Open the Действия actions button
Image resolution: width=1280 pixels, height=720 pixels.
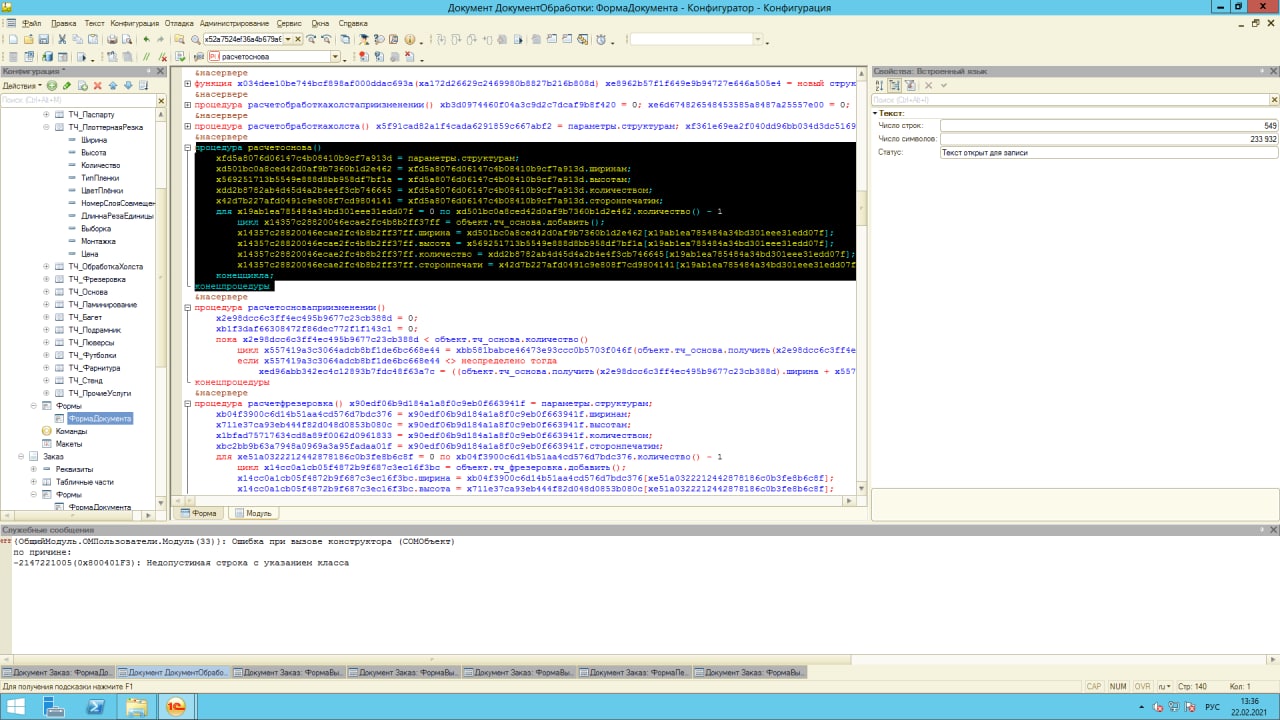point(22,86)
